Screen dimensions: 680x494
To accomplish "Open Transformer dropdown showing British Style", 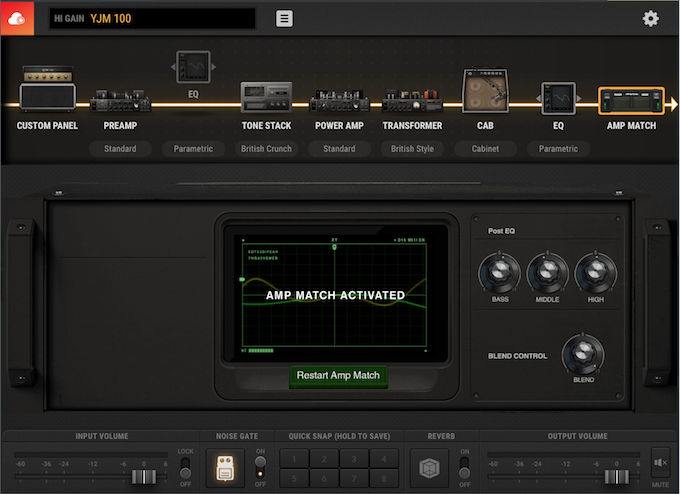I will pos(412,149).
